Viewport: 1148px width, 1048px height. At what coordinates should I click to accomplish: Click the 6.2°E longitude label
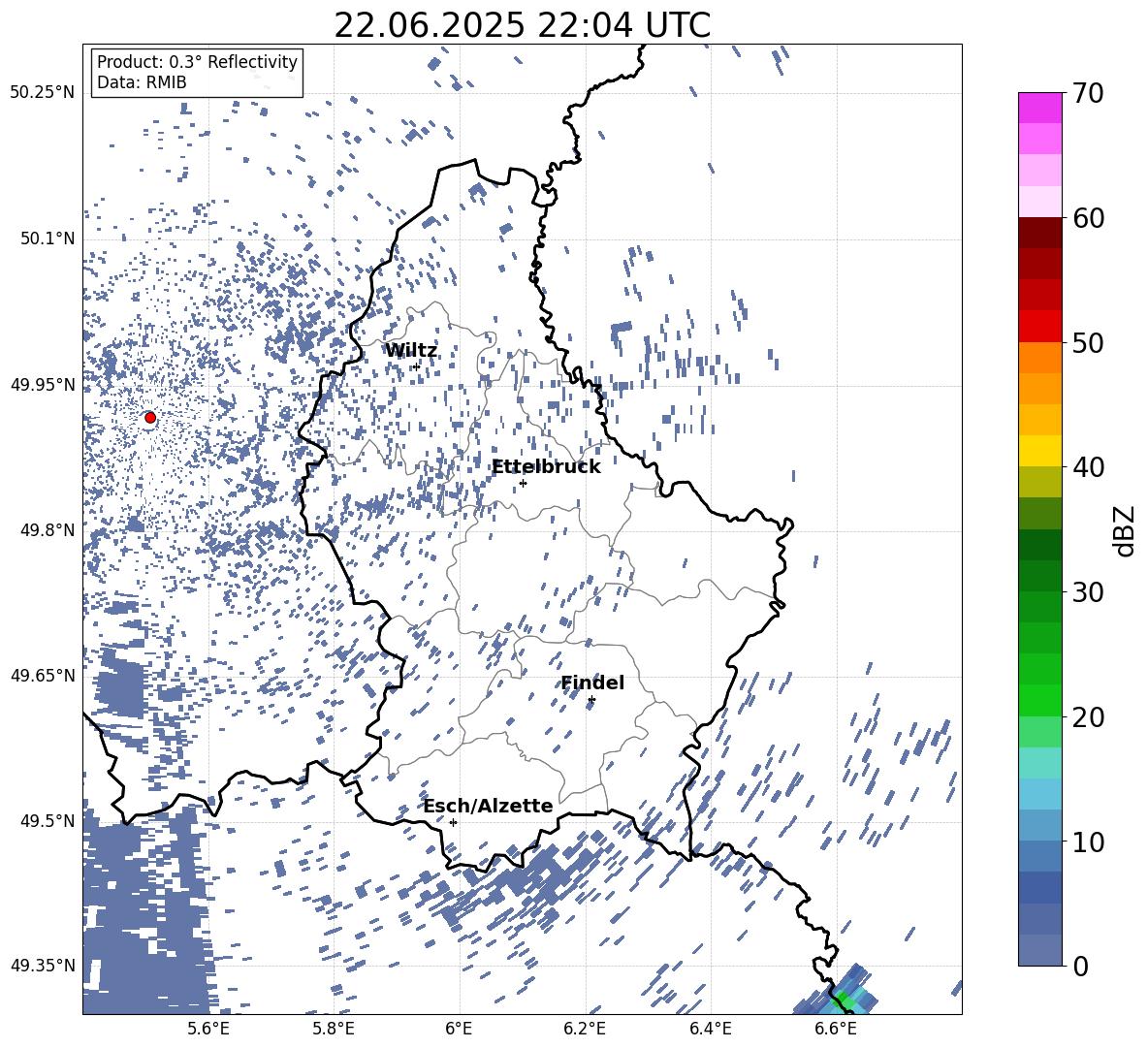point(585,1029)
